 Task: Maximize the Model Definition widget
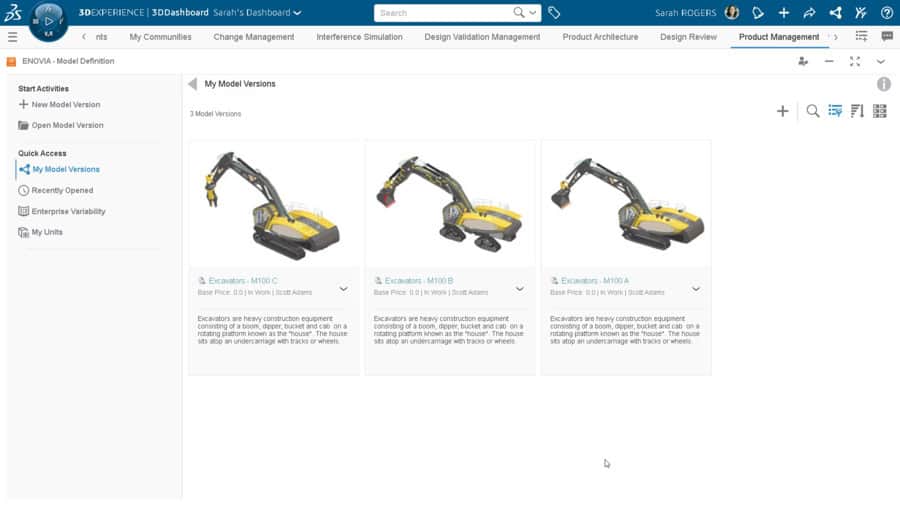pos(855,61)
